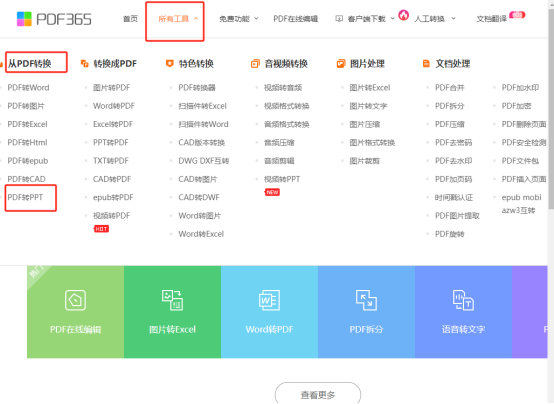Open the PDF在线编辑 green tile

[75, 312]
